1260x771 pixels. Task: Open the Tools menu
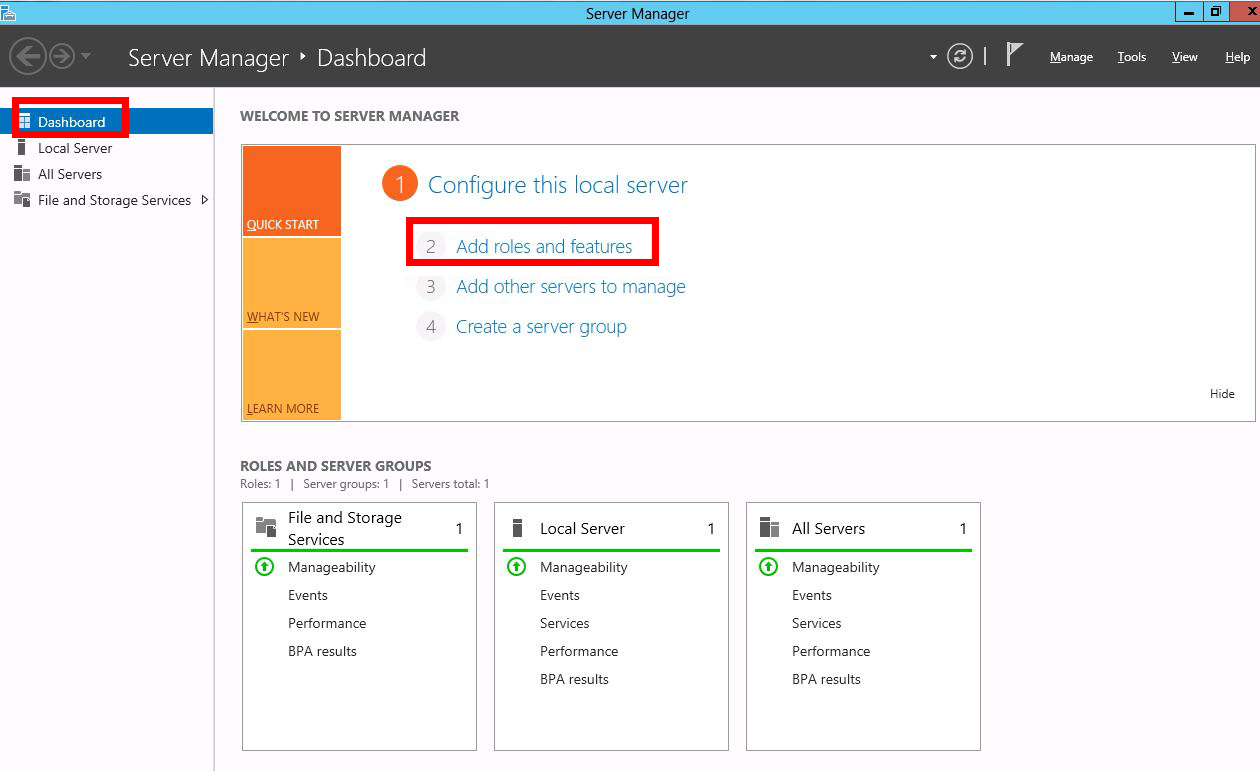point(1132,57)
